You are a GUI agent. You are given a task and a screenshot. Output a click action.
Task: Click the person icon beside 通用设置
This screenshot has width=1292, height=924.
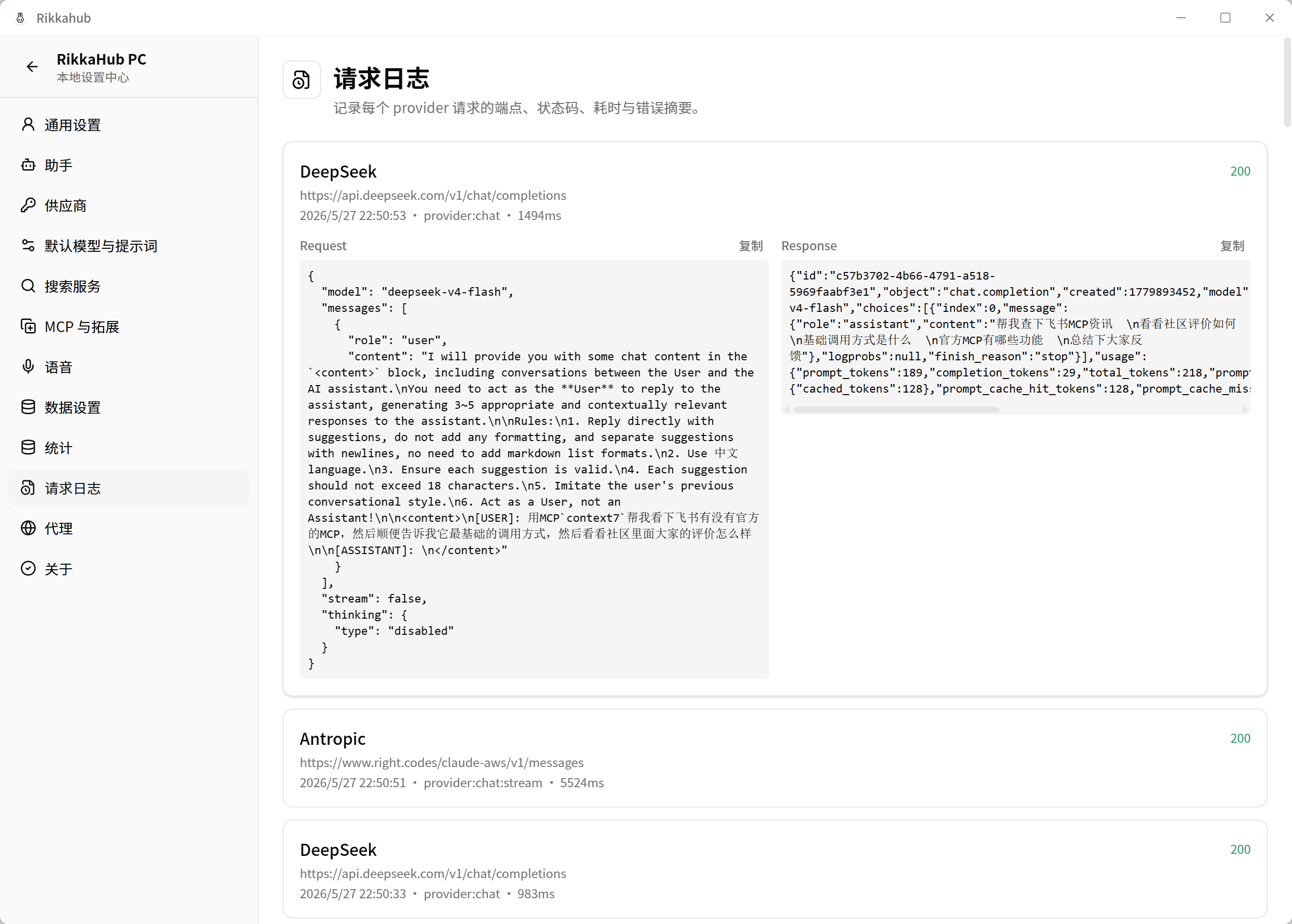point(28,125)
